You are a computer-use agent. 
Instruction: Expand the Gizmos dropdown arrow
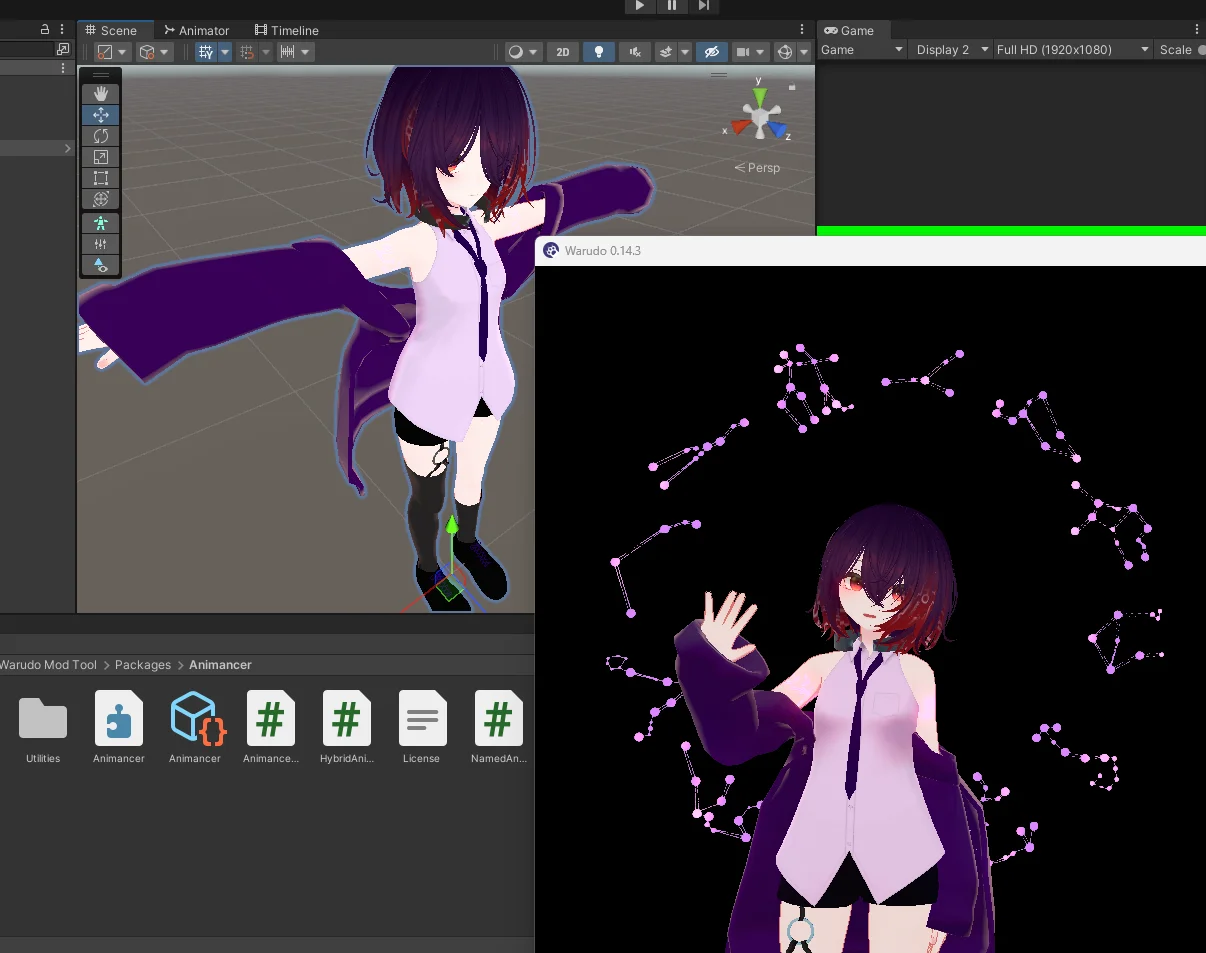tap(804, 52)
